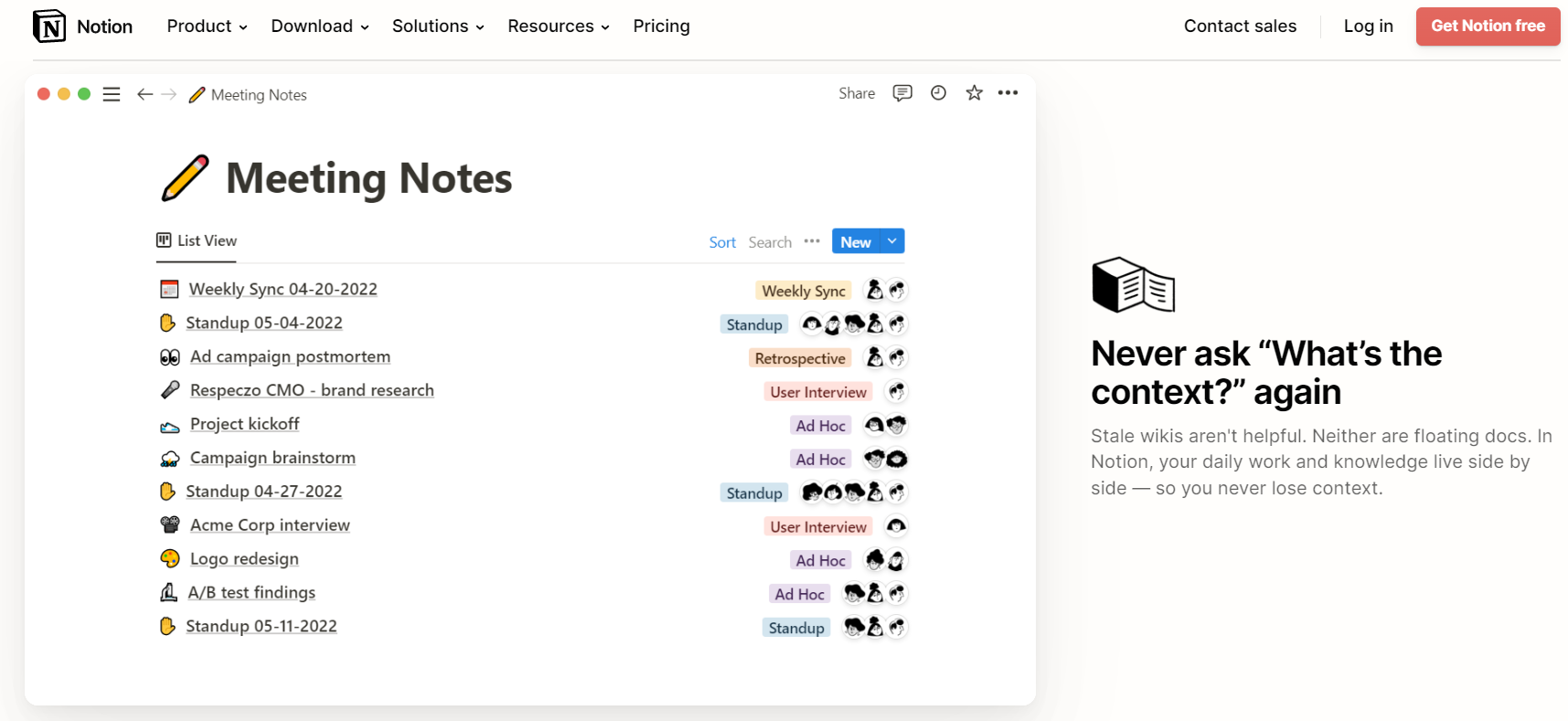Viewport: 1568px width, 721px height.
Task: Open Ad campaign postmortem page
Action: pos(290,357)
